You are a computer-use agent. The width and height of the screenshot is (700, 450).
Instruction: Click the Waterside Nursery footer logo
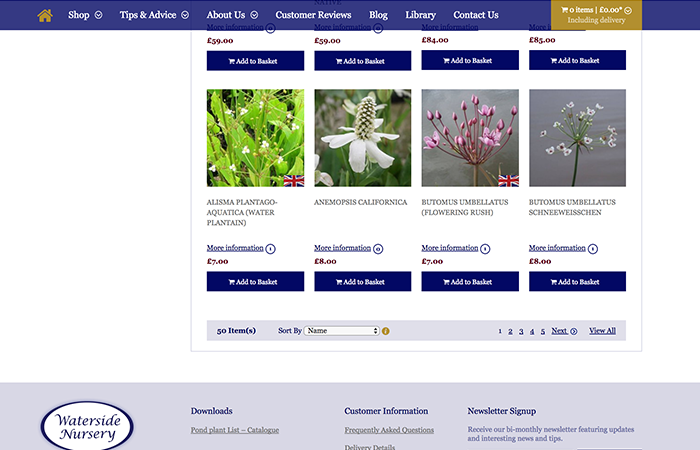click(87, 426)
